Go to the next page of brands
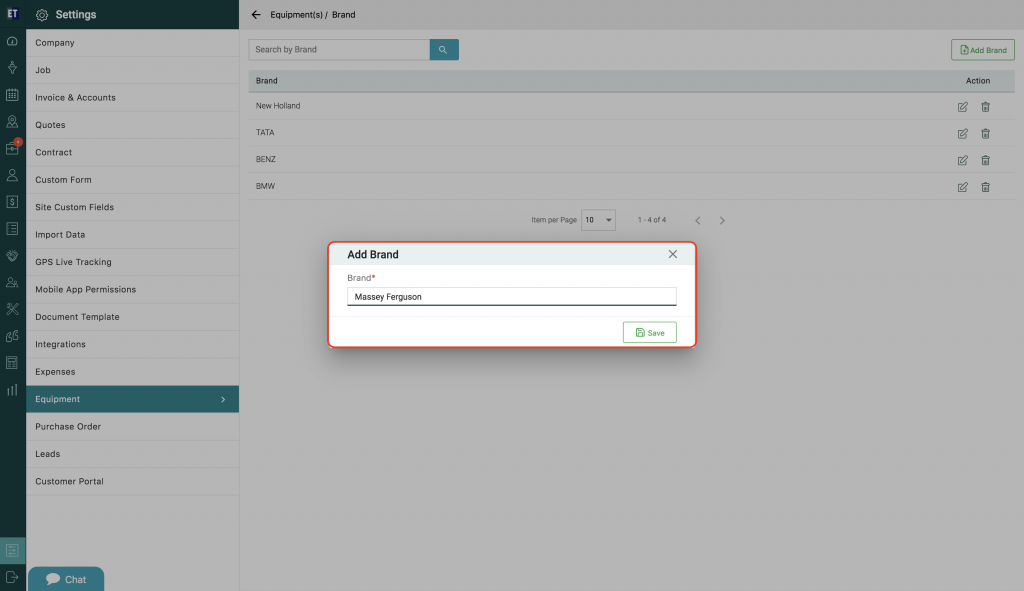1024x591 pixels. pyautogui.click(x=722, y=221)
